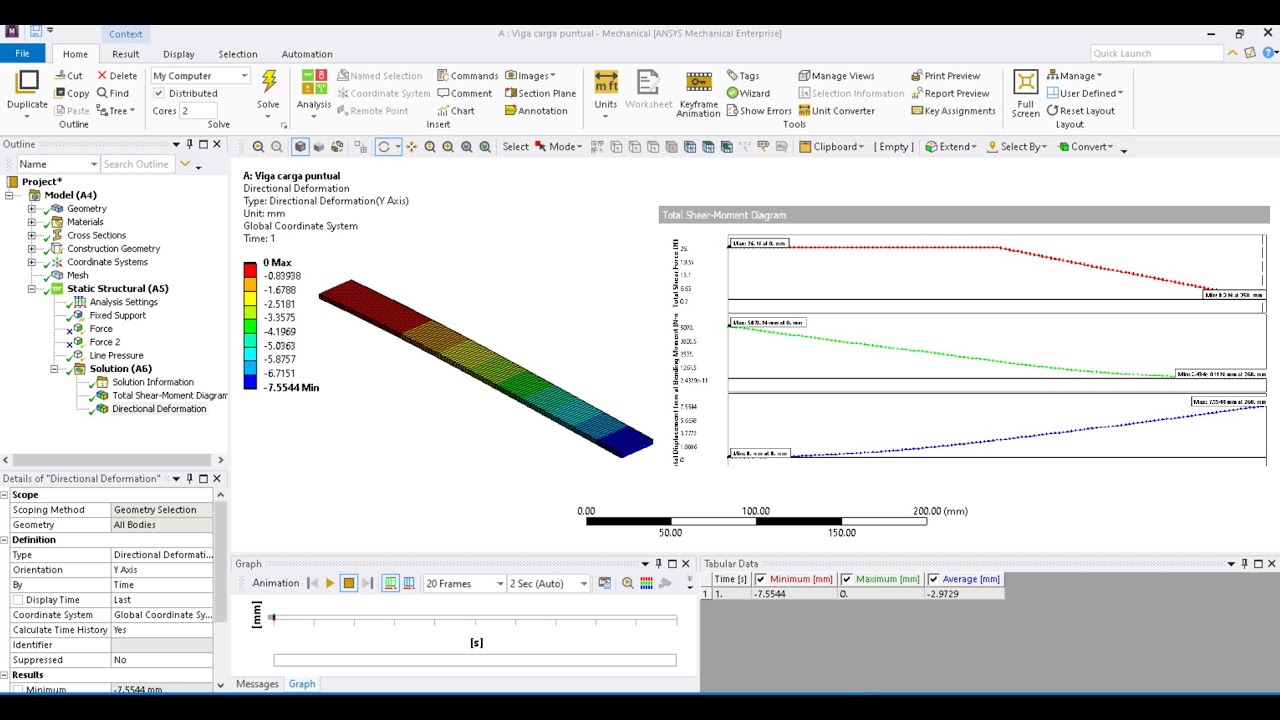Toggle the Maximum [mm] column checkbox

pos(847,579)
